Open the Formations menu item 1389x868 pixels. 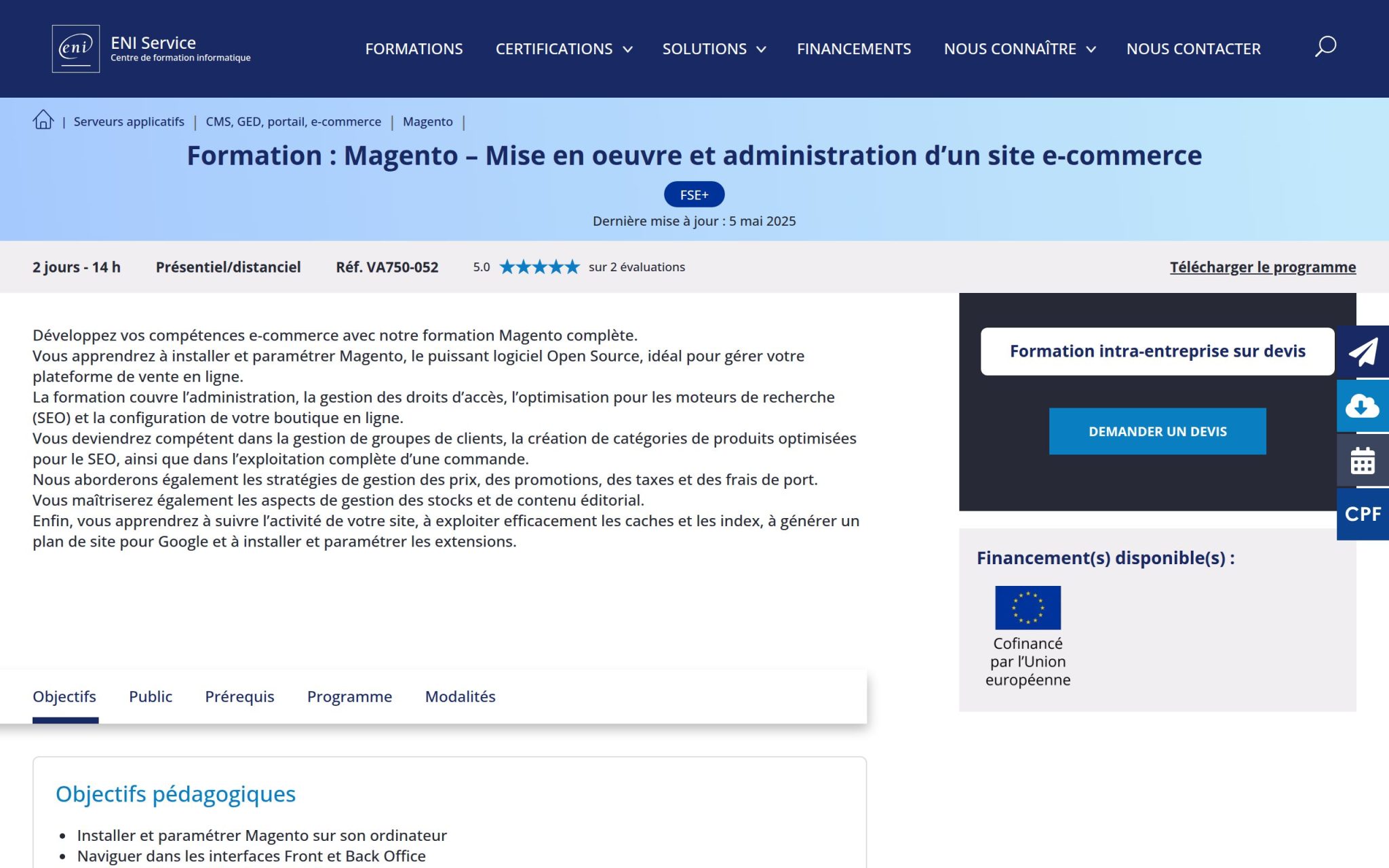(x=414, y=49)
